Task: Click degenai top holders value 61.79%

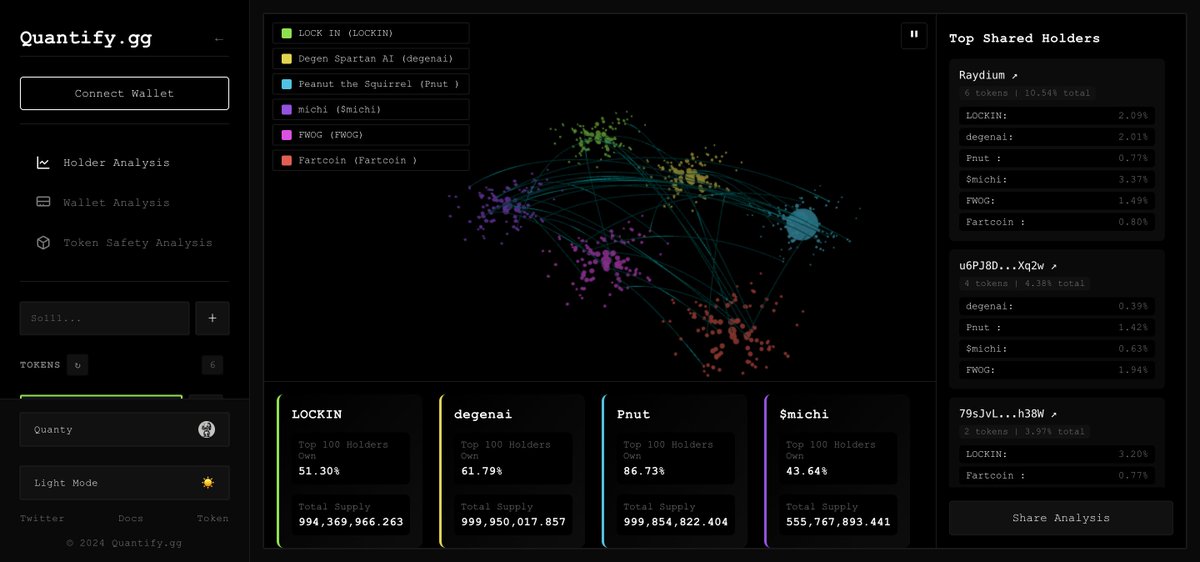Action: pos(482,471)
